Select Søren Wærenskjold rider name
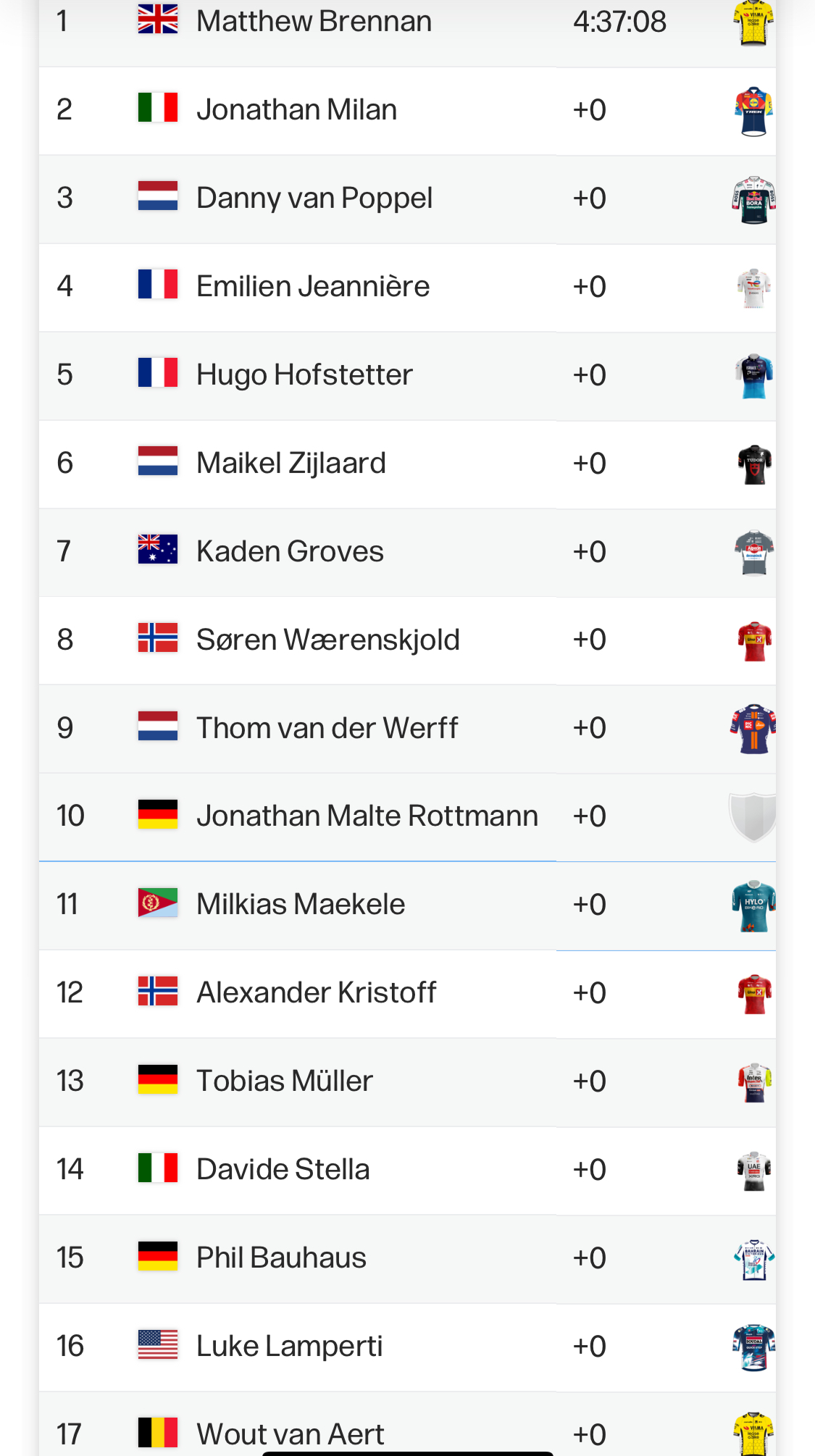 pyautogui.click(x=328, y=640)
